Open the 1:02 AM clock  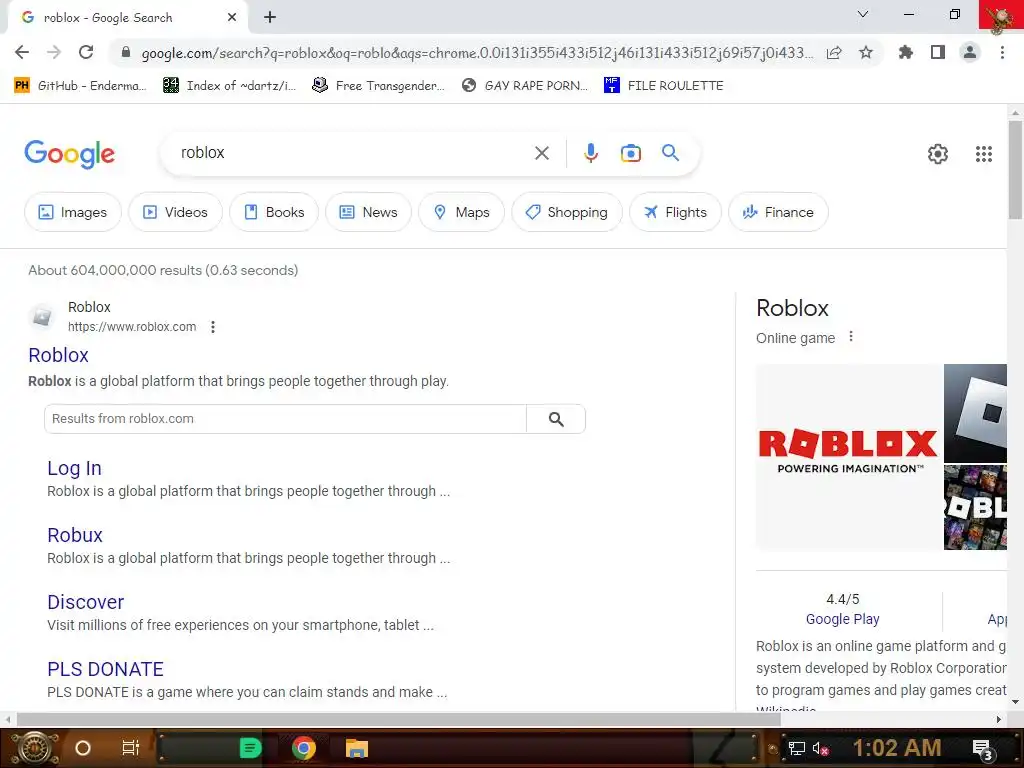tap(897, 748)
